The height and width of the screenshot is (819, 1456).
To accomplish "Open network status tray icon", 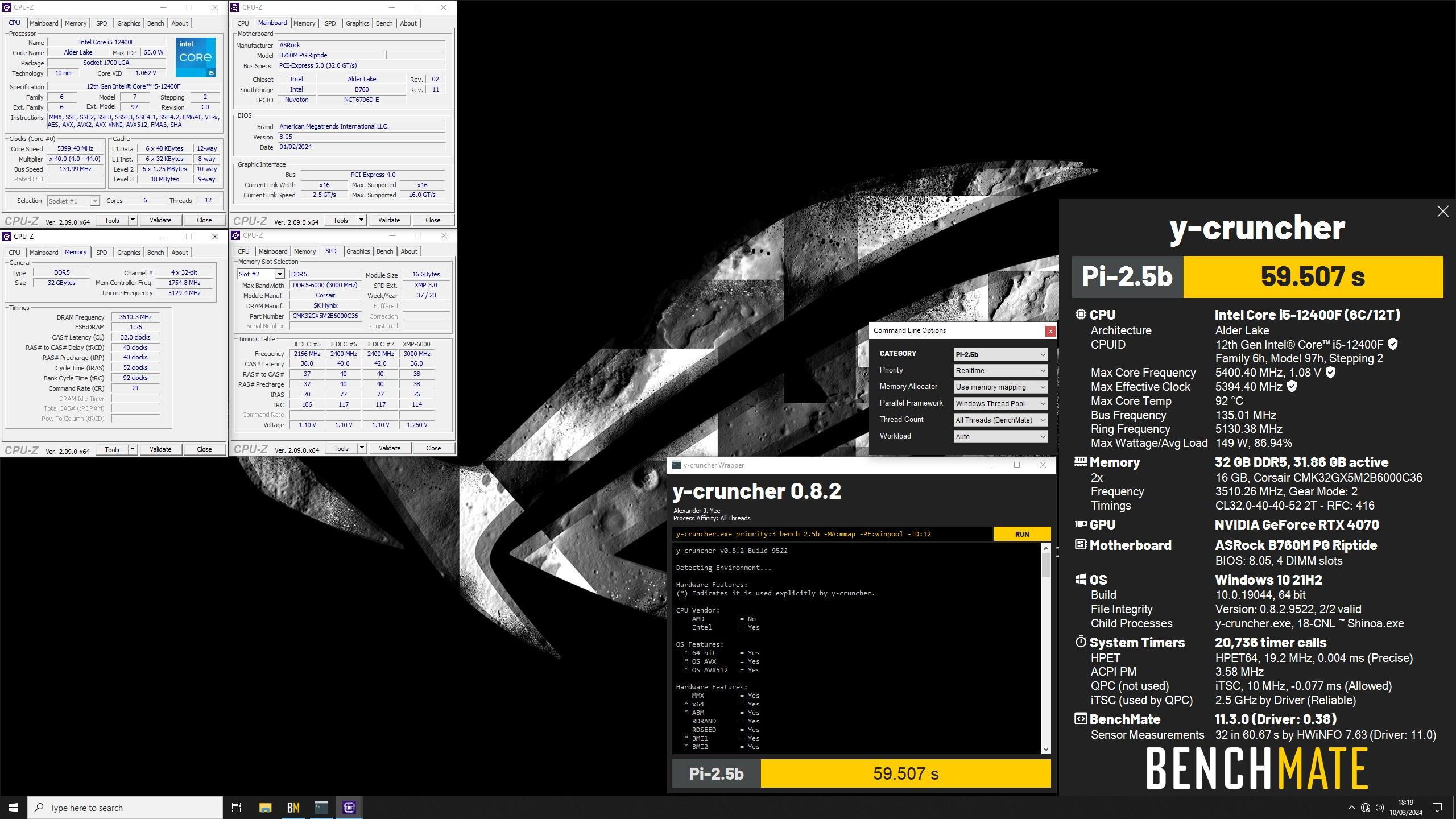I will click(x=1366, y=808).
